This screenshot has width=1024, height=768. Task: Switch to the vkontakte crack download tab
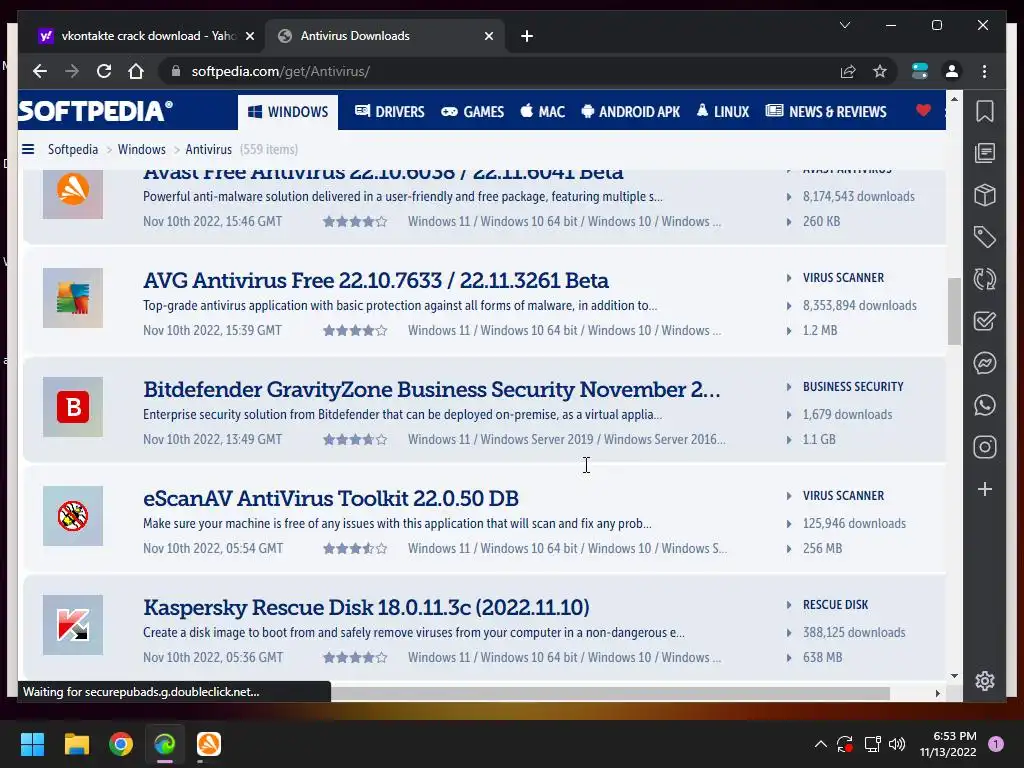[x=146, y=36]
